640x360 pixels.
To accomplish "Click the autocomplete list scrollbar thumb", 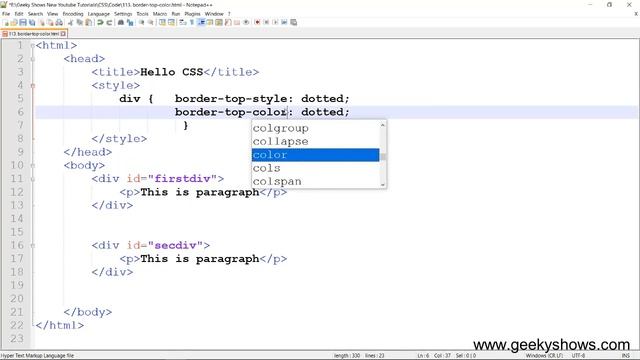I will (383, 157).
